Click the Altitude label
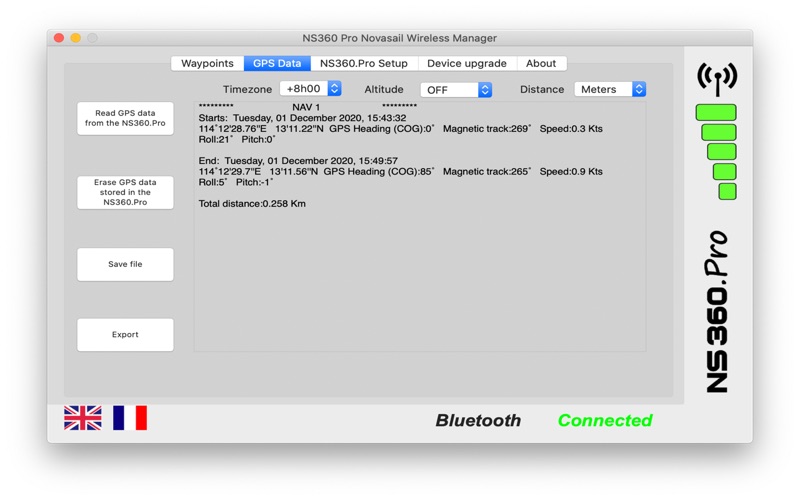 coord(384,89)
